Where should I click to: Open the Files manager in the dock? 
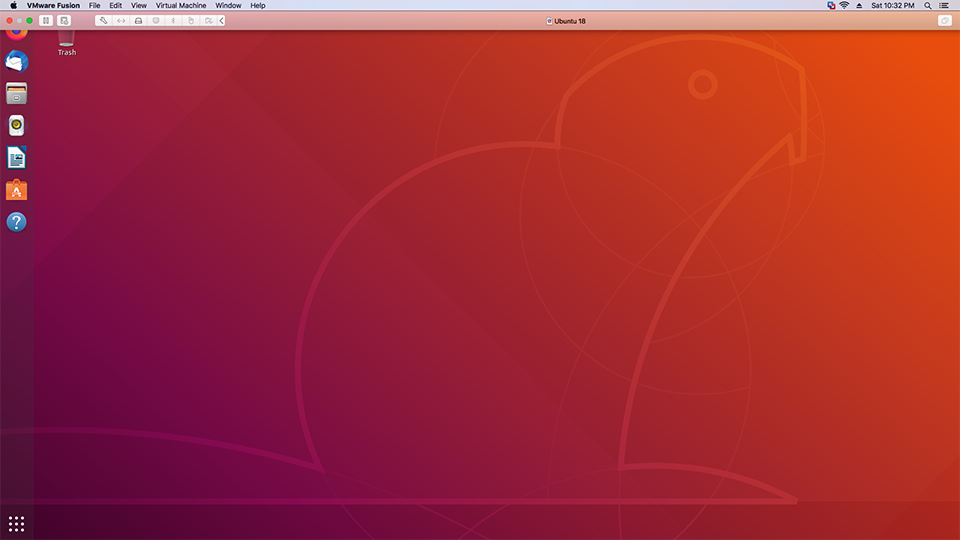click(17, 94)
